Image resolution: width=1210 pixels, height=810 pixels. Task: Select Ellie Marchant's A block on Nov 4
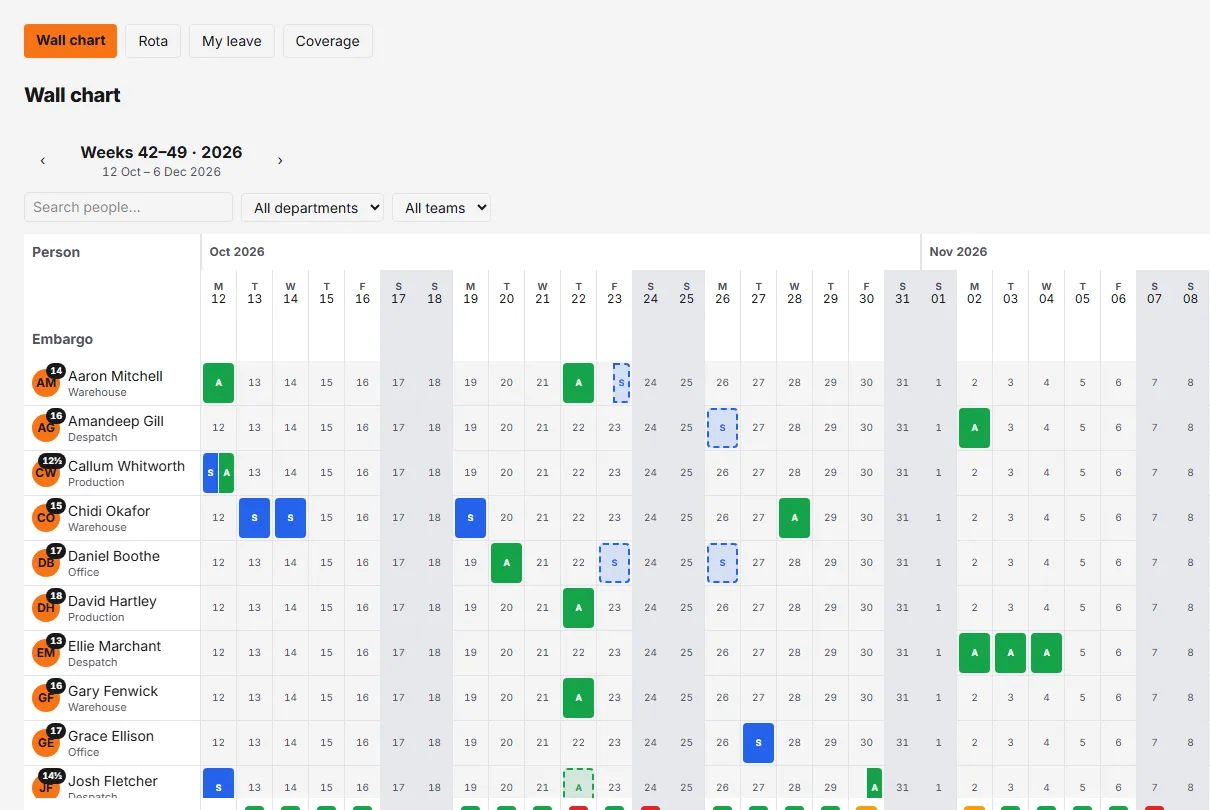1047,653
